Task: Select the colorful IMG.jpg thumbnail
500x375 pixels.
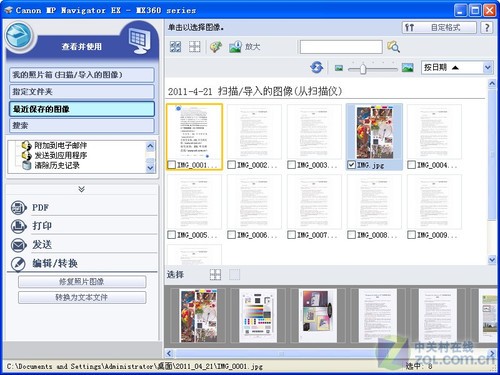Action: click(x=374, y=132)
